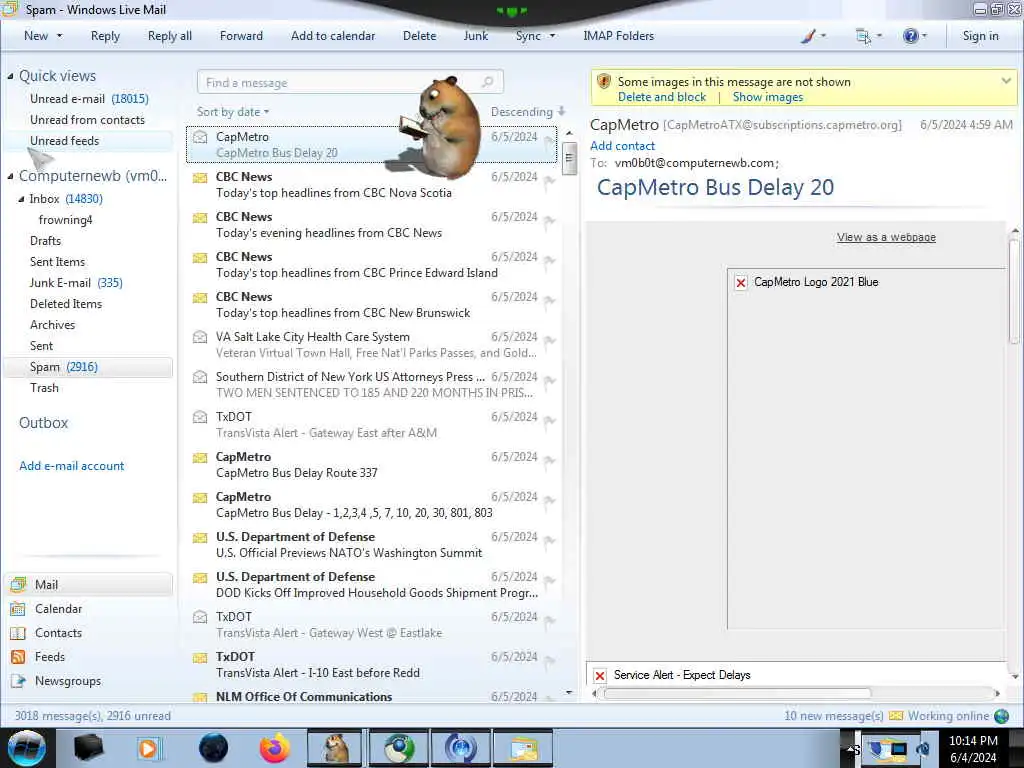Switch to Mail view
1024x768 pixels.
tap(88, 584)
